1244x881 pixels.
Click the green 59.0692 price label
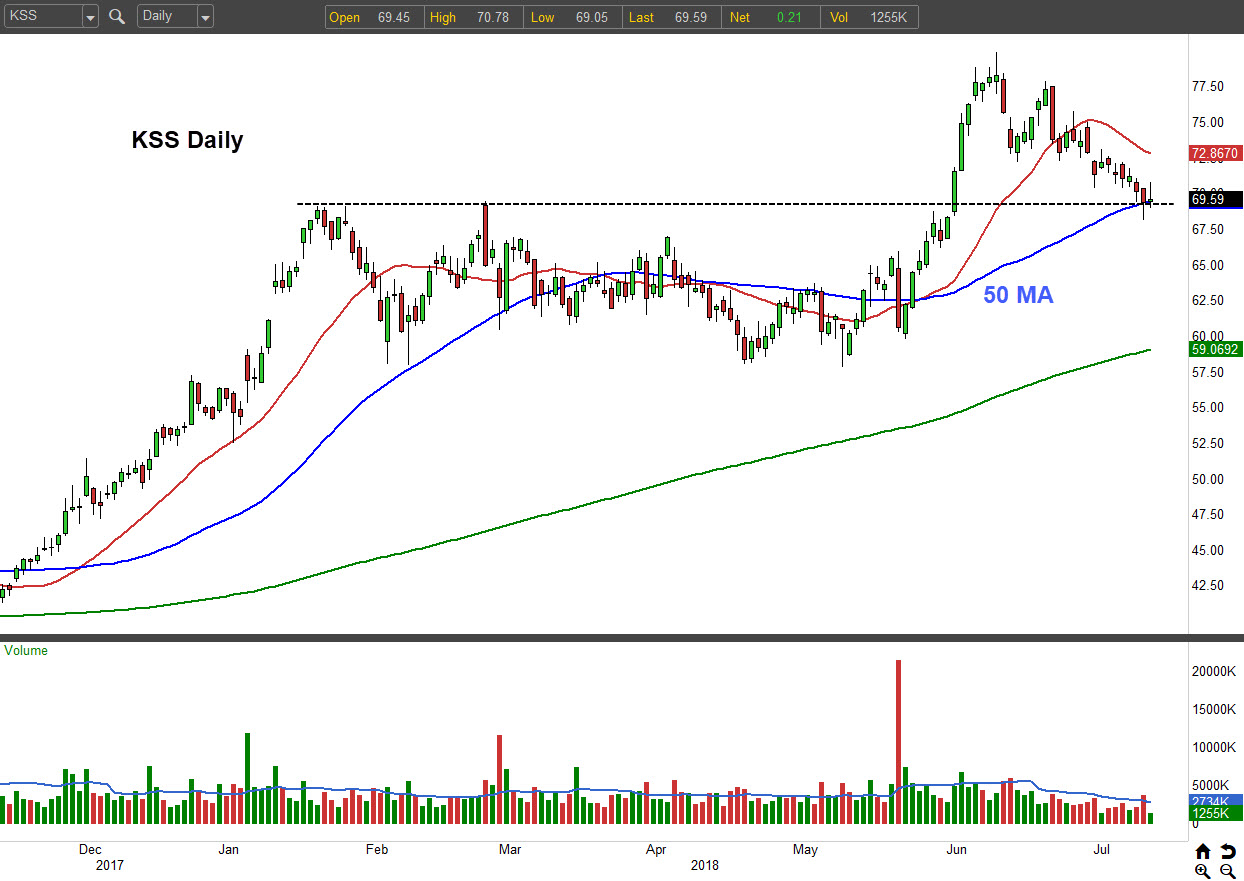pyautogui.click(x=1215, y=350)
